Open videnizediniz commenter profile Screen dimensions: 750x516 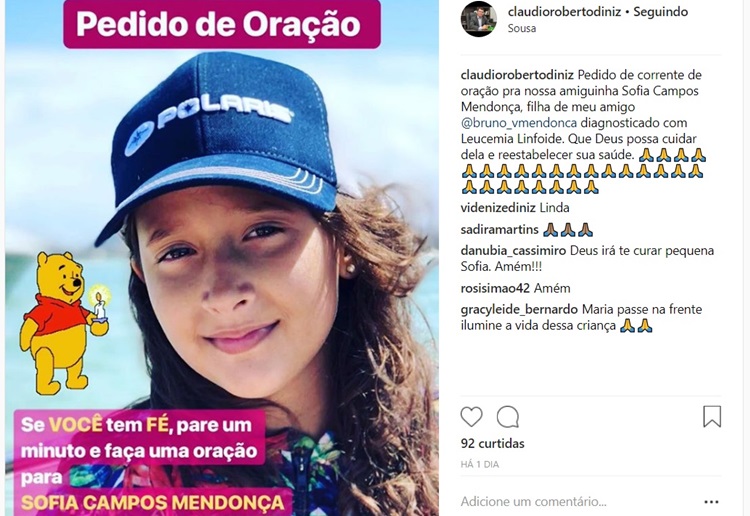498,208
